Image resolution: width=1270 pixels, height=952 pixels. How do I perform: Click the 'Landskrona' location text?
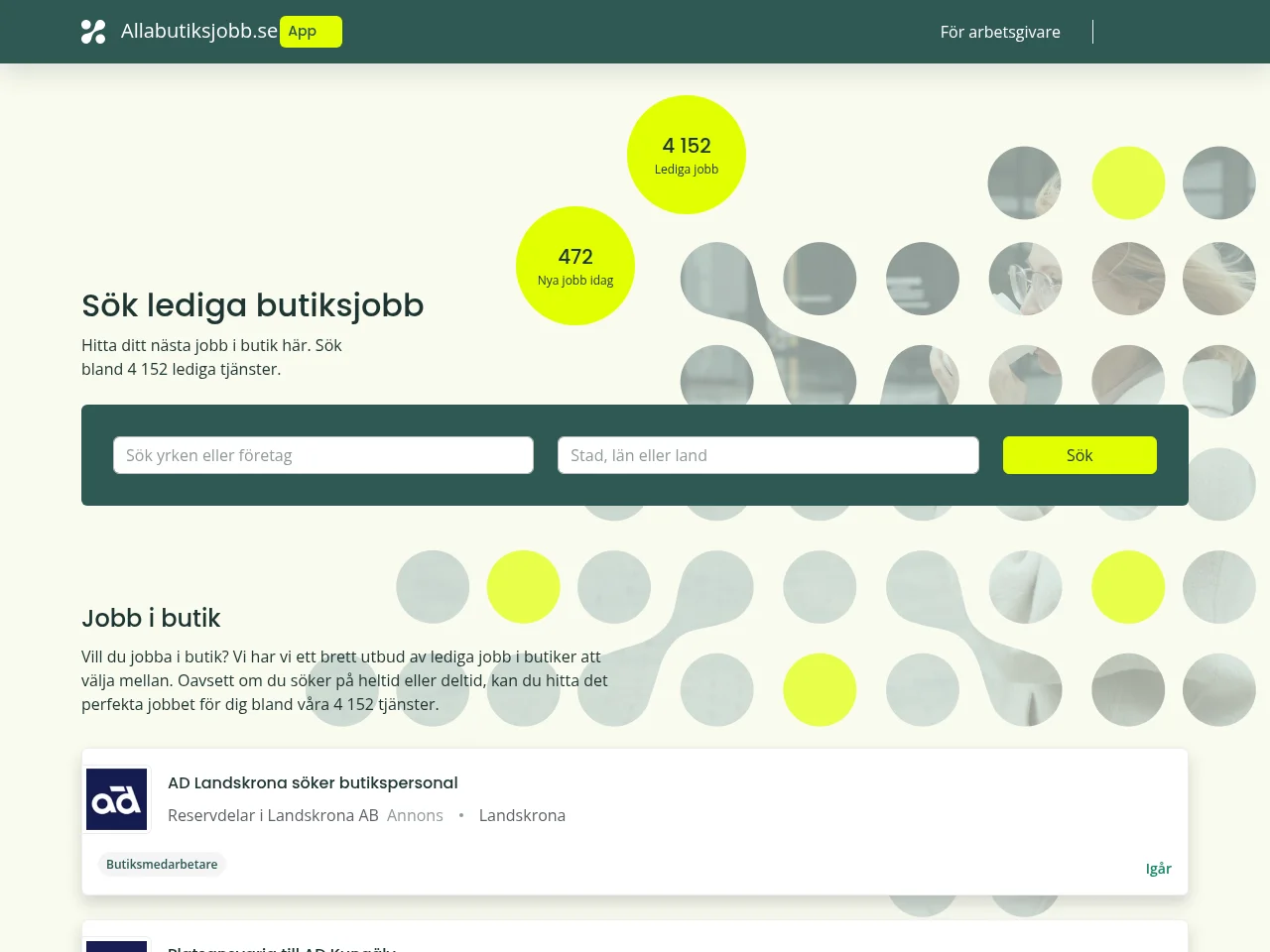click(522, 815)
